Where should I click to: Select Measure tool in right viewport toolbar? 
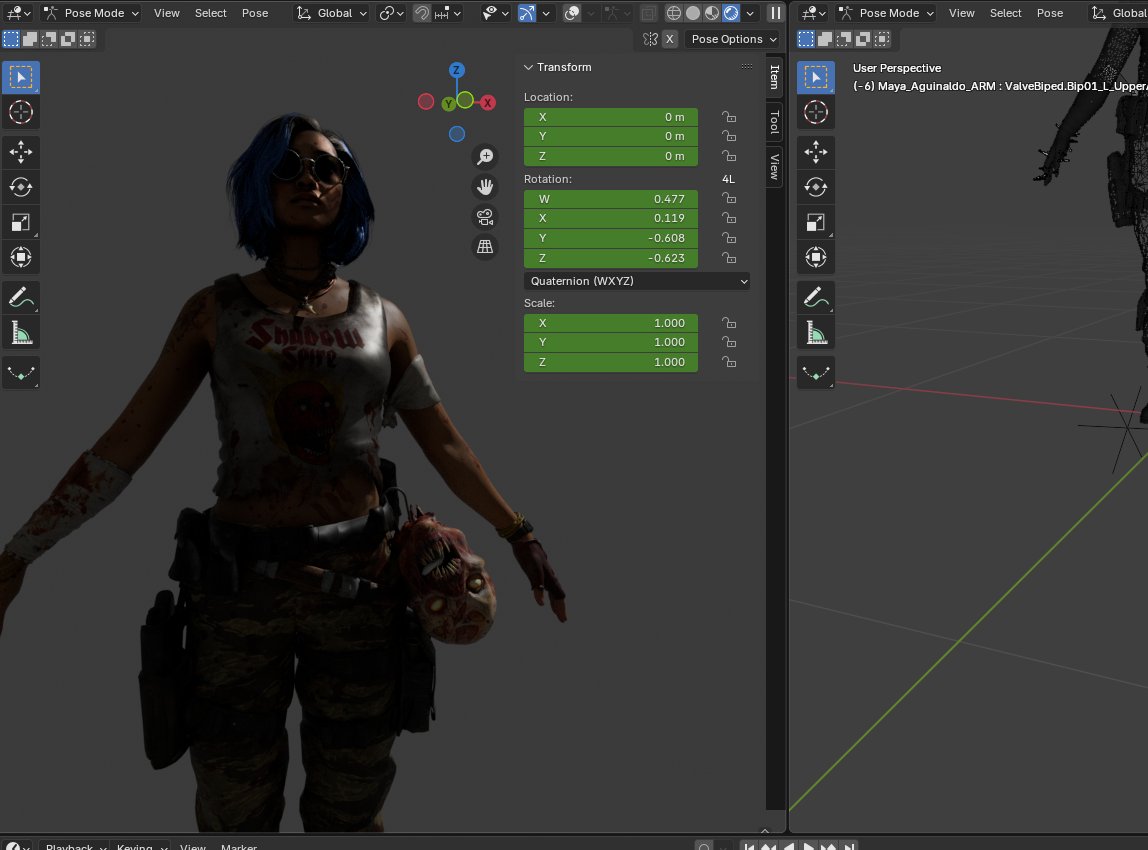point(816,333)
